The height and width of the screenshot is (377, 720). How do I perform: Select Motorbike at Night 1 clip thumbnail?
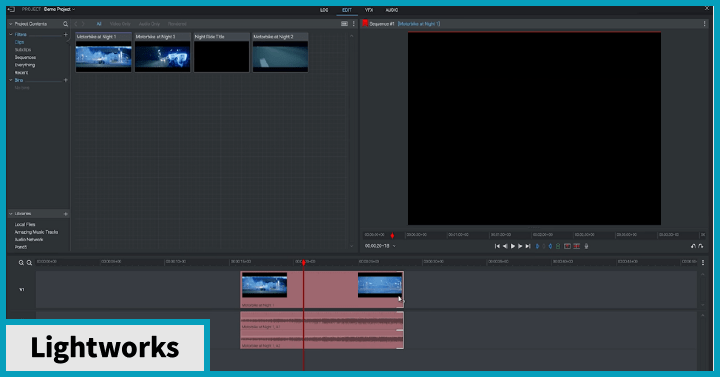coord(103,56)
